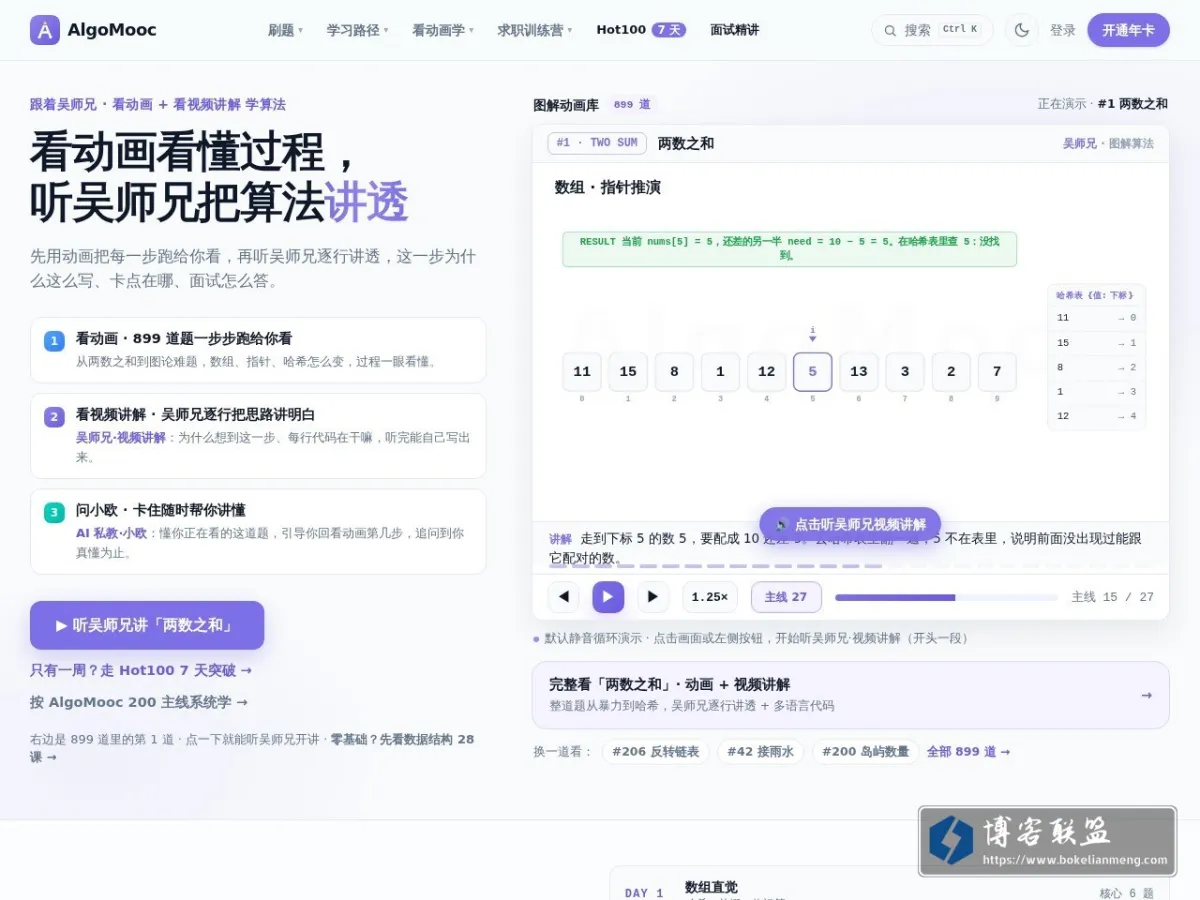Open the search box
This screenshot has height=900, width=1200.
pyautogui.click(x=932, y=30)
